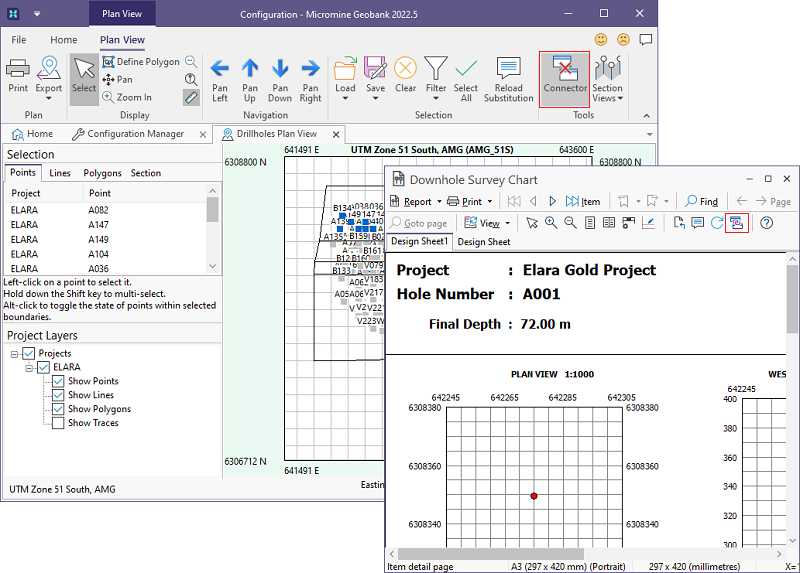The image size is (800, 573).
Task: Open the quick access dropdown in title bar
Action: [37, 14]
